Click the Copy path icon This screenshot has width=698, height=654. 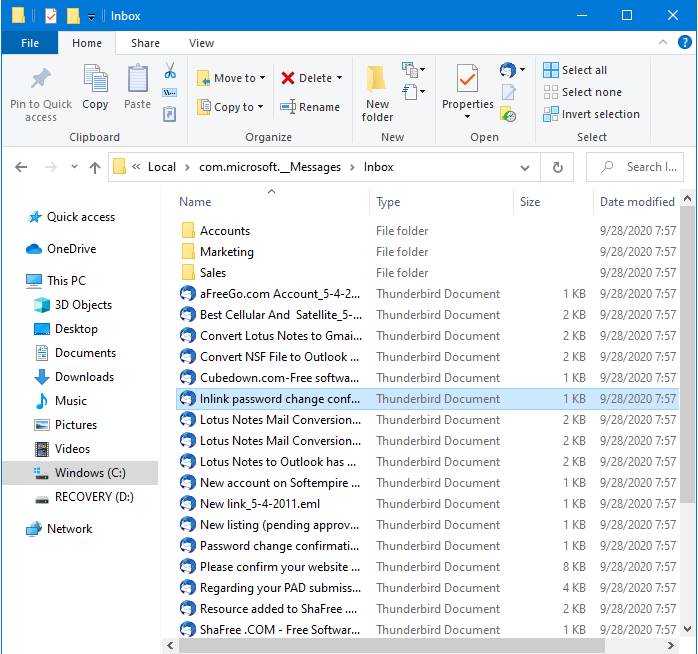click(x=170, y=93)
